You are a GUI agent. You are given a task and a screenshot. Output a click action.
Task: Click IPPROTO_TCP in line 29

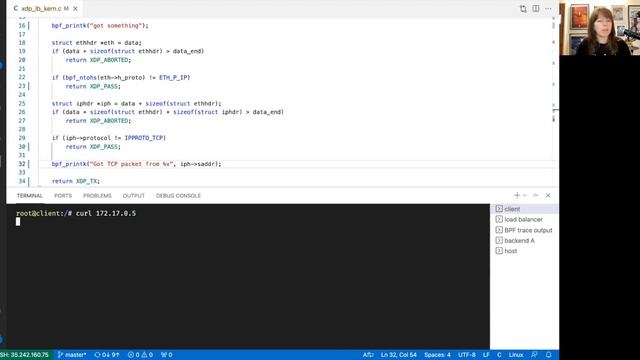[145, 138]
